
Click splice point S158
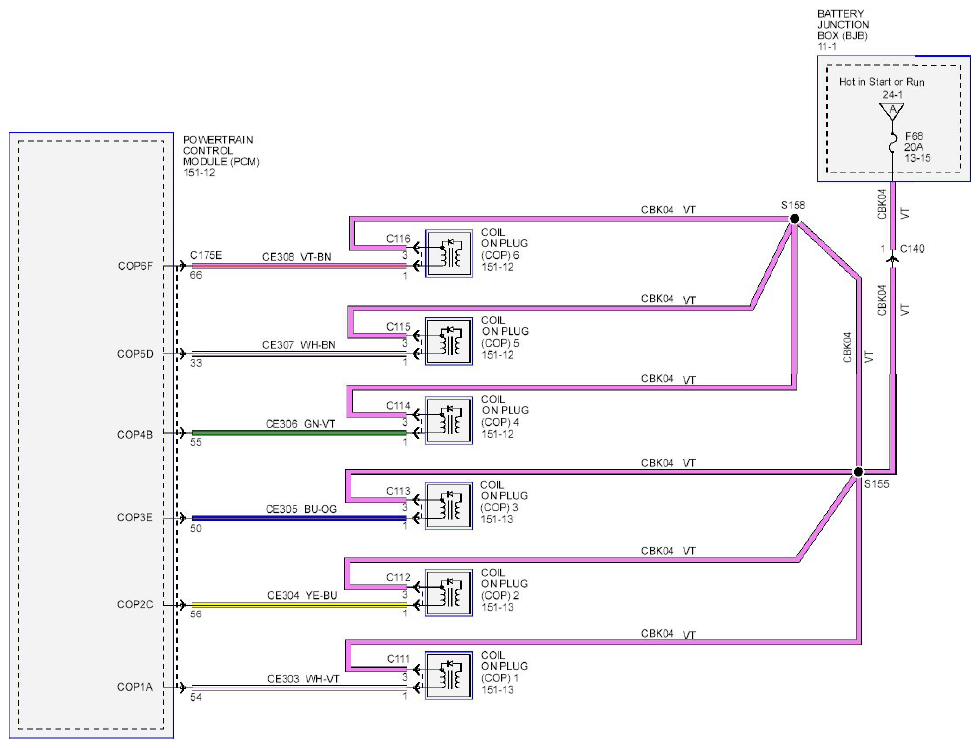click(794, 219)
